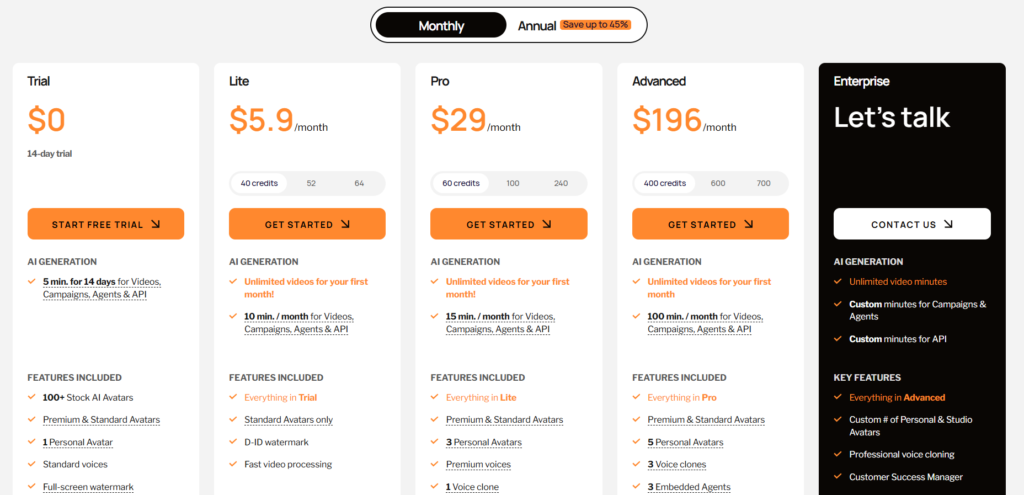Viewport: 1024px width, 495px height.
Task: Select 700 credits in the Advanced plan
Action: 763,184
